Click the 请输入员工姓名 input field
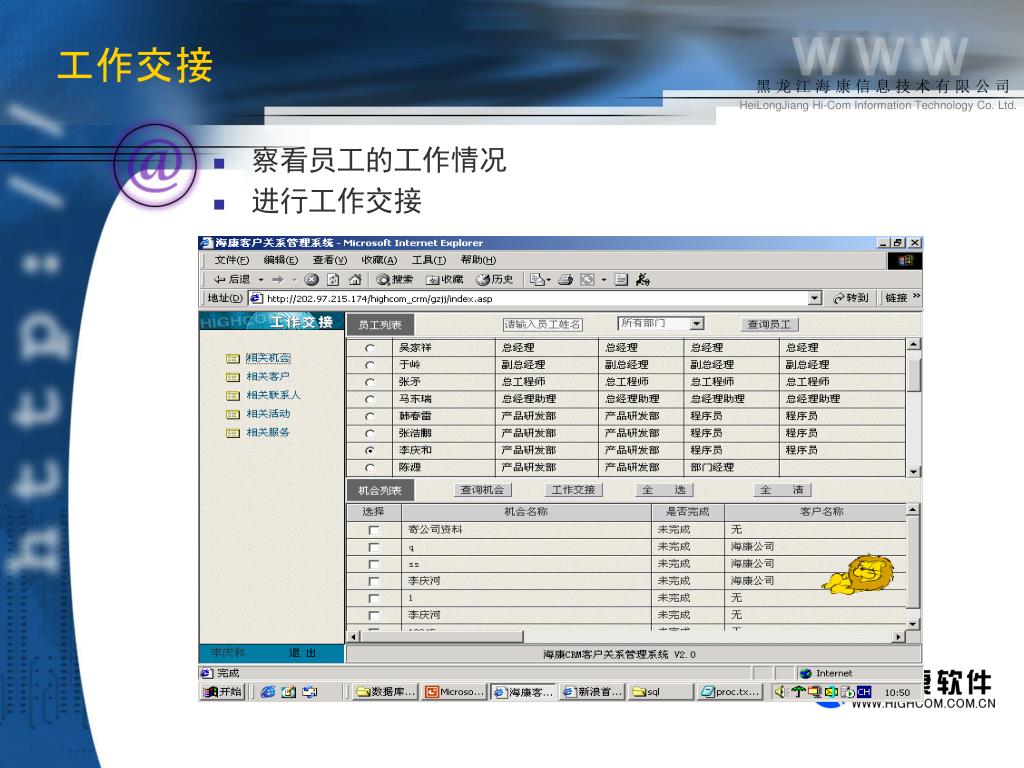The height and width of the screenshot is (768, 1024). click(x=543, y=324)
